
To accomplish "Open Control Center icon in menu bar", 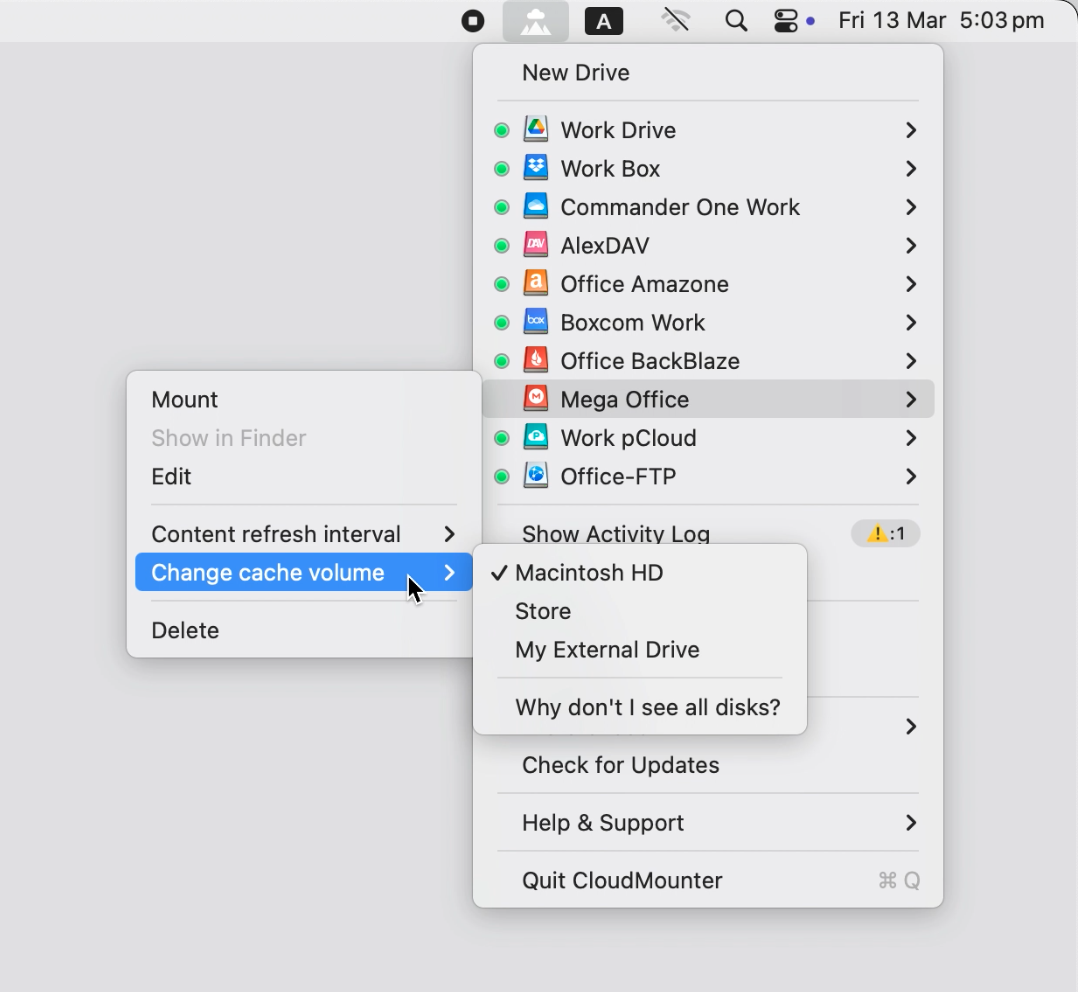I will point(785,21).
